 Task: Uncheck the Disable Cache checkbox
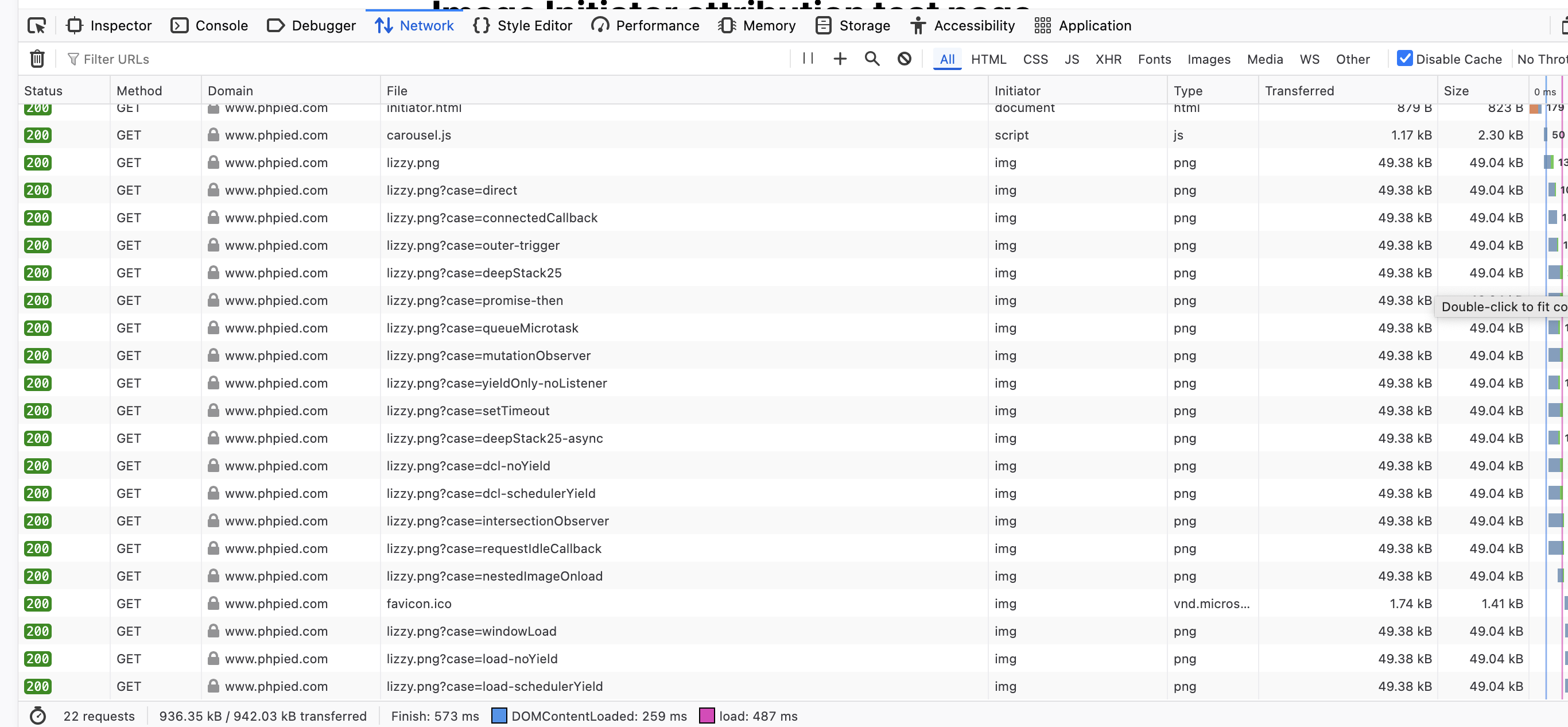(x=1405, y=59)
